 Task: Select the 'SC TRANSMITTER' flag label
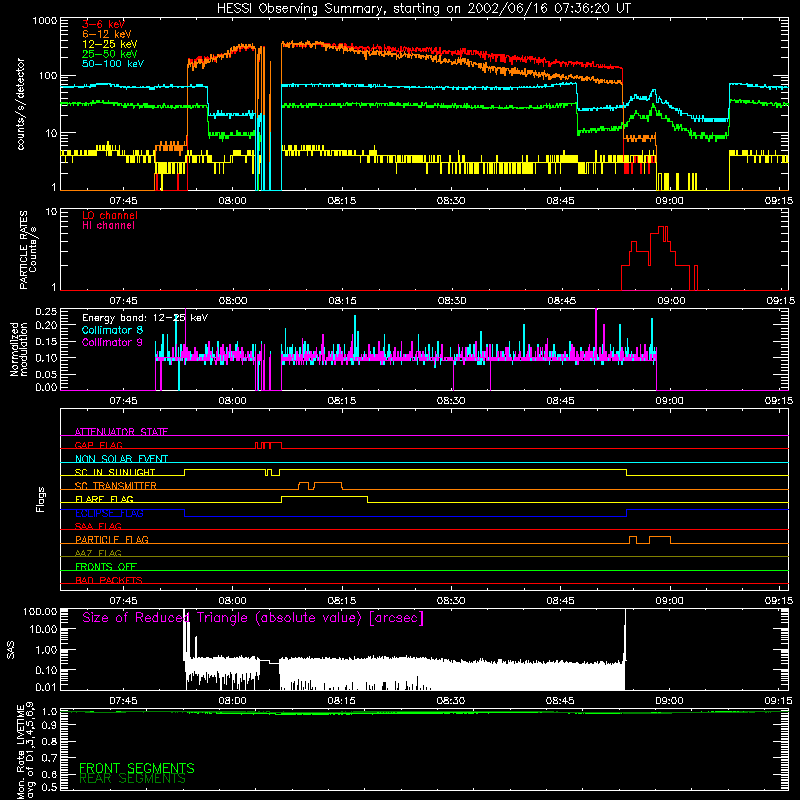116,485
